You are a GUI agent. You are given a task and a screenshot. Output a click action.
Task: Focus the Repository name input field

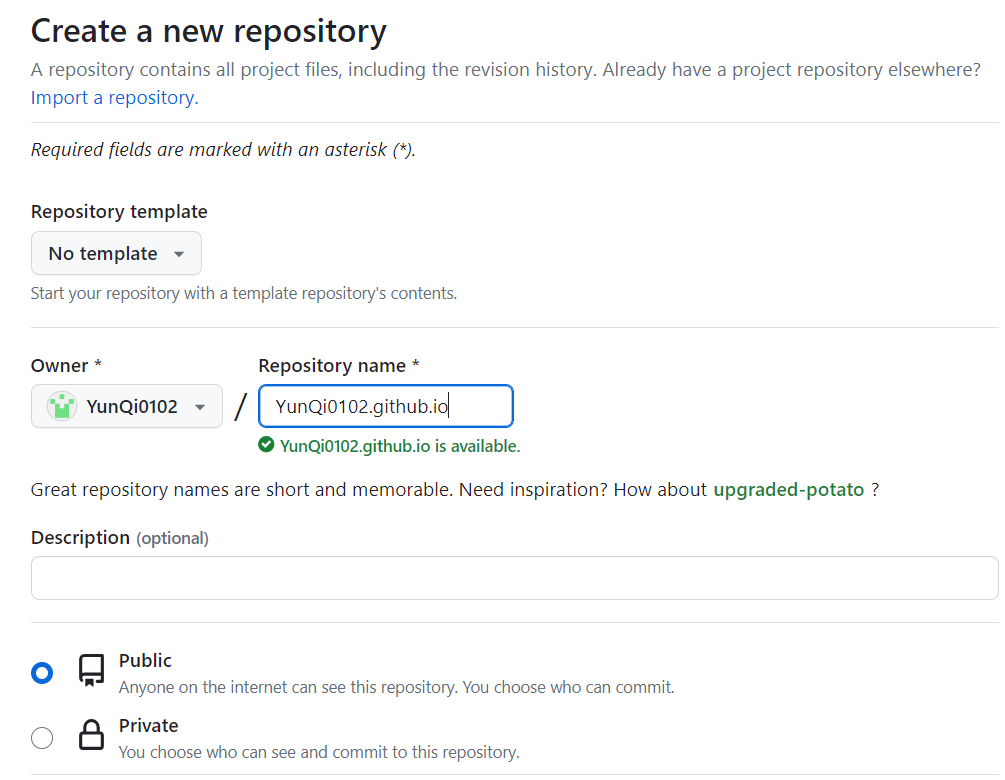385,407
